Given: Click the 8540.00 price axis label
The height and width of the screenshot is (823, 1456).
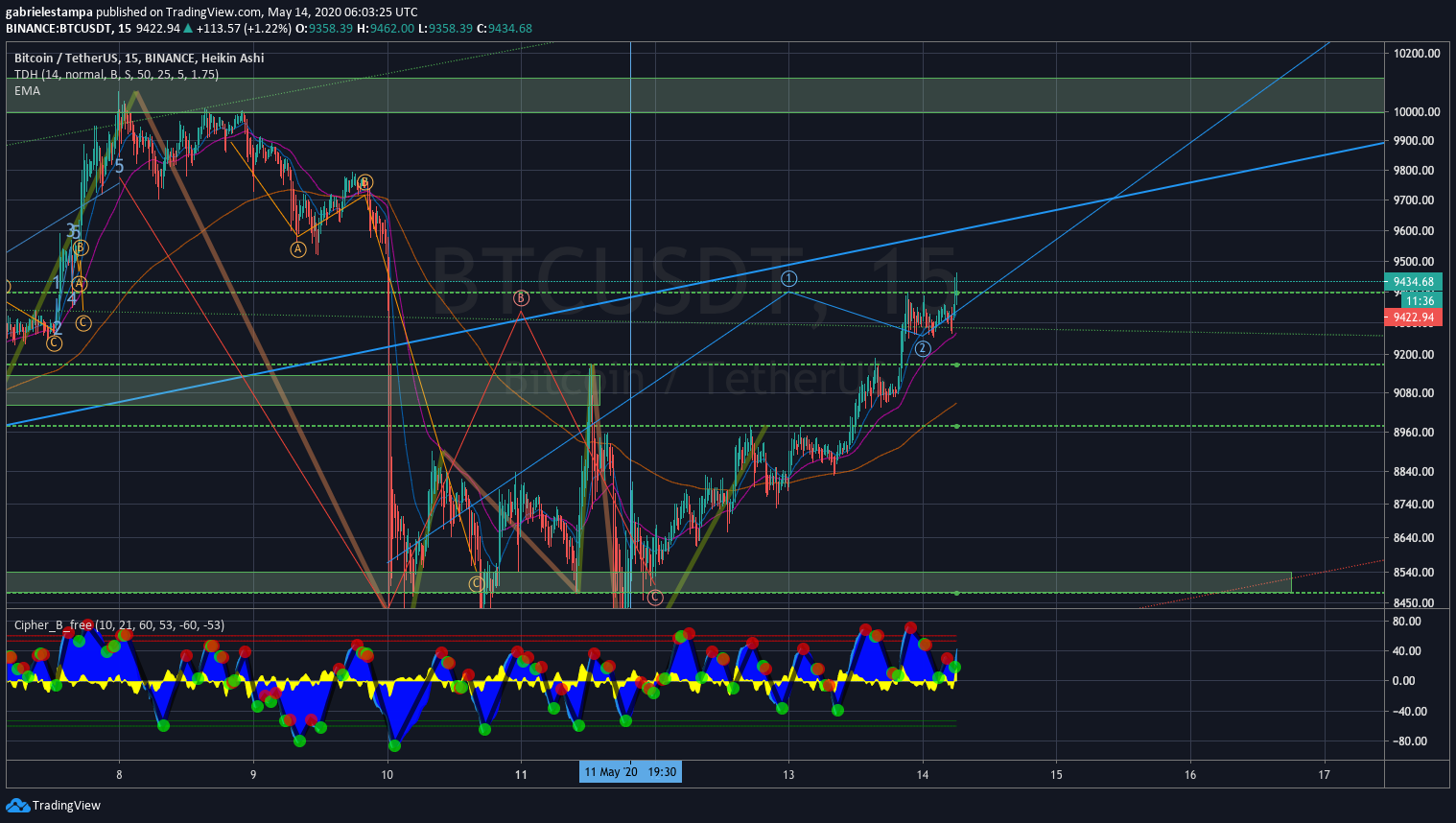Looking at the screenshot, I should 1414,573.
